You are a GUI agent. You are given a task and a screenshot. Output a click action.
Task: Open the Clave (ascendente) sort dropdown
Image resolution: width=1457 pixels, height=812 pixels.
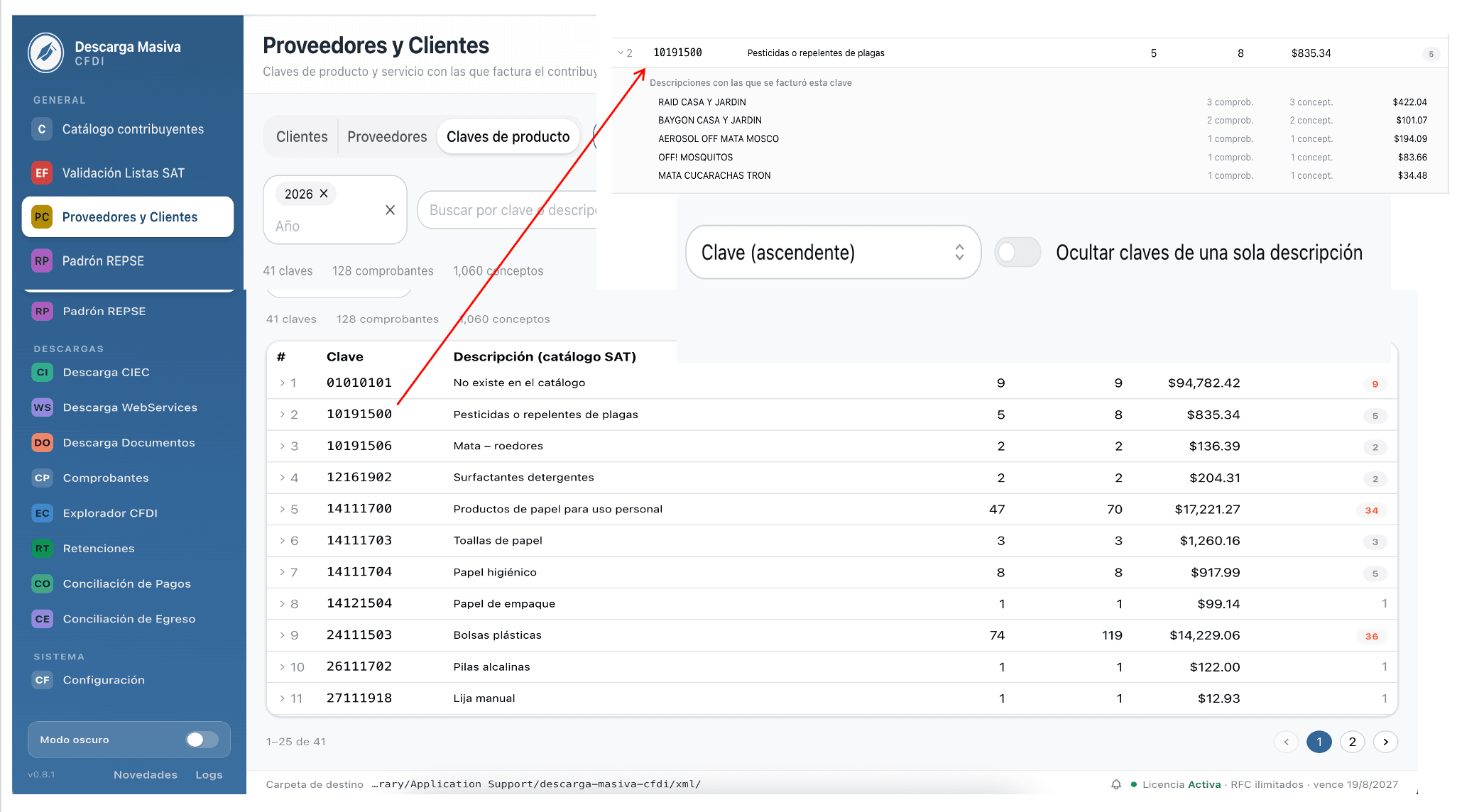pos(833,252)
